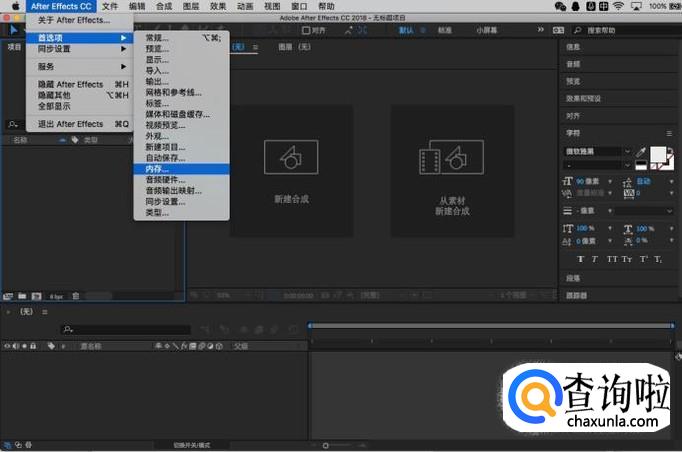Open the 外观... preferences entry

(181, 136)
